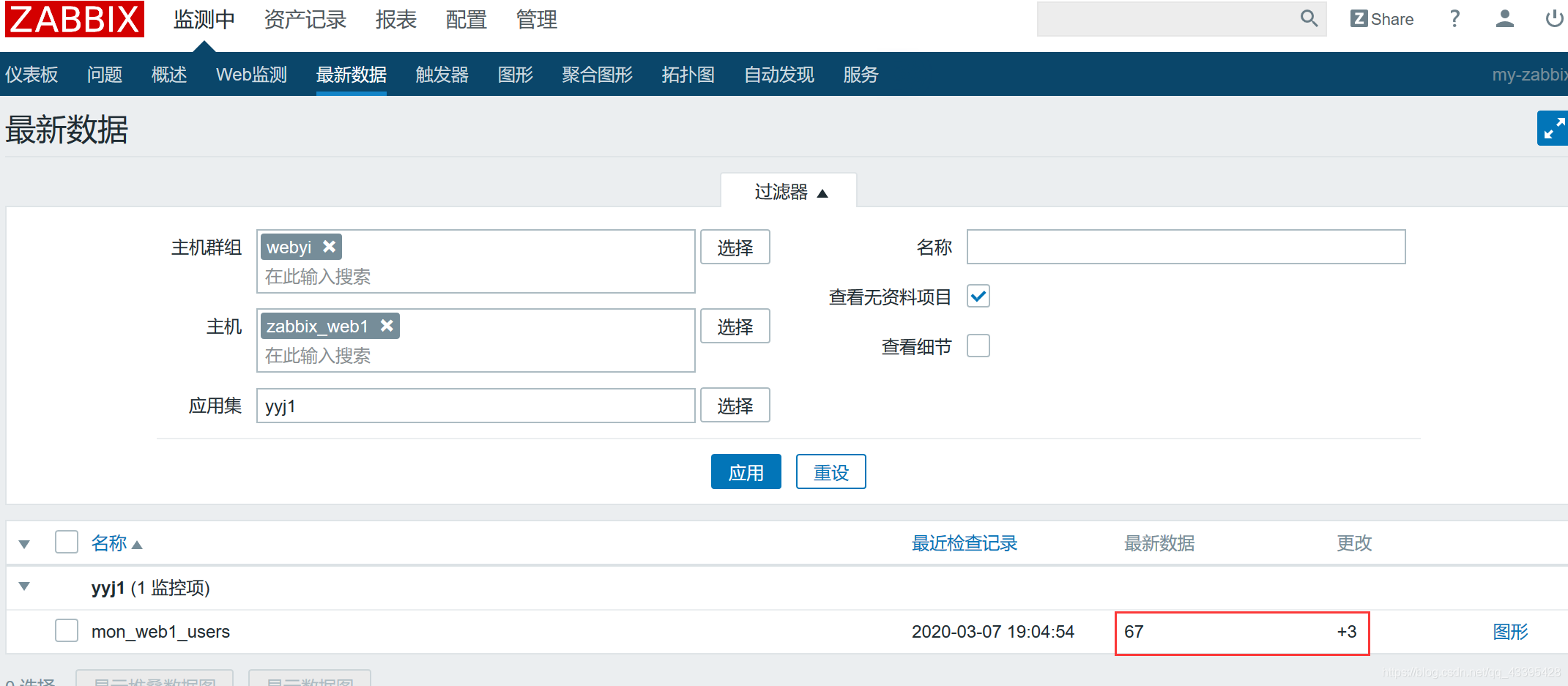Collapse the yyj1 application group
The height and width of the screenshot is (686, 1568).
pos(24,586)
